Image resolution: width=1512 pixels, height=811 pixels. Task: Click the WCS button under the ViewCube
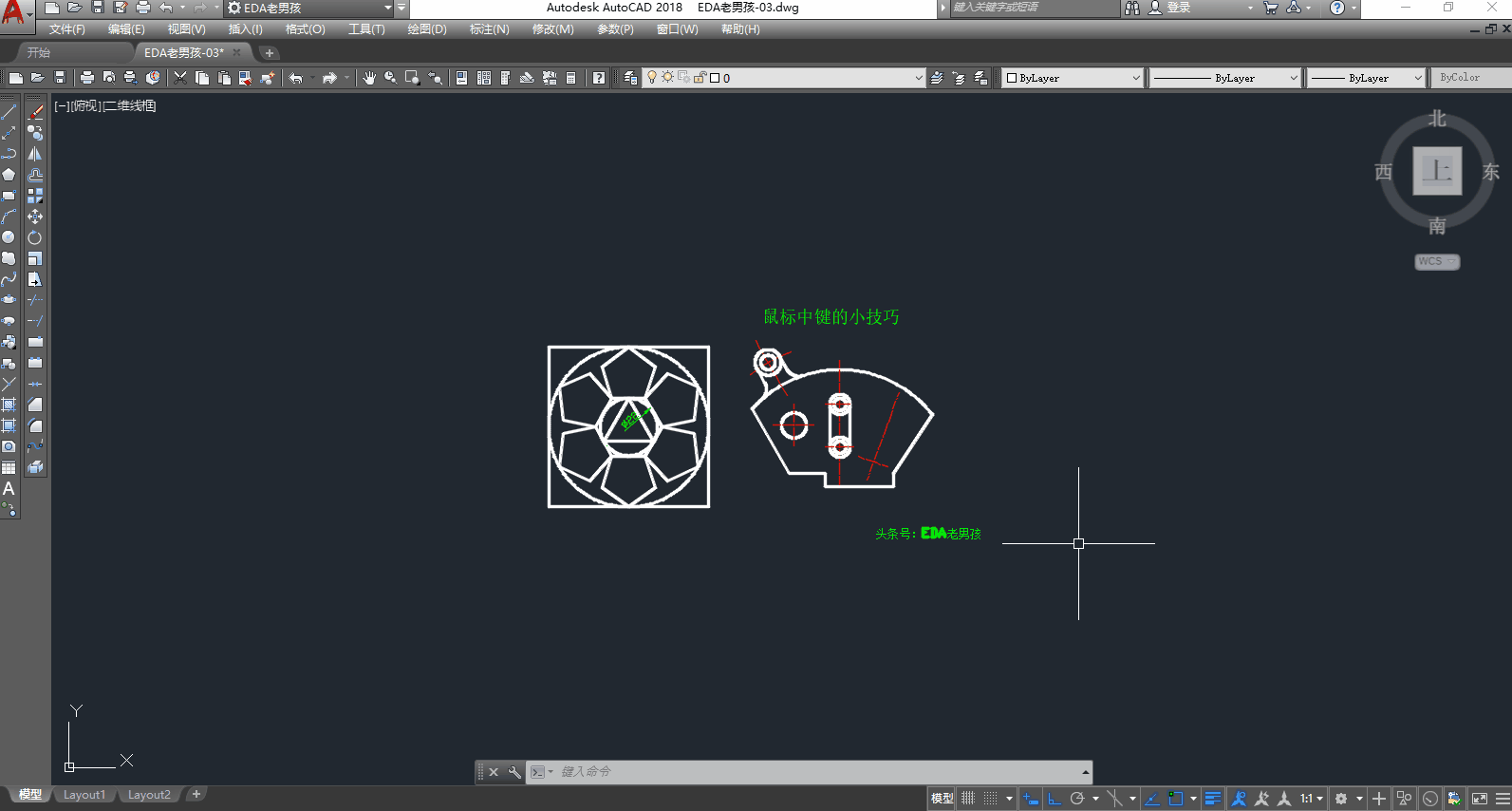(1436, 262)
